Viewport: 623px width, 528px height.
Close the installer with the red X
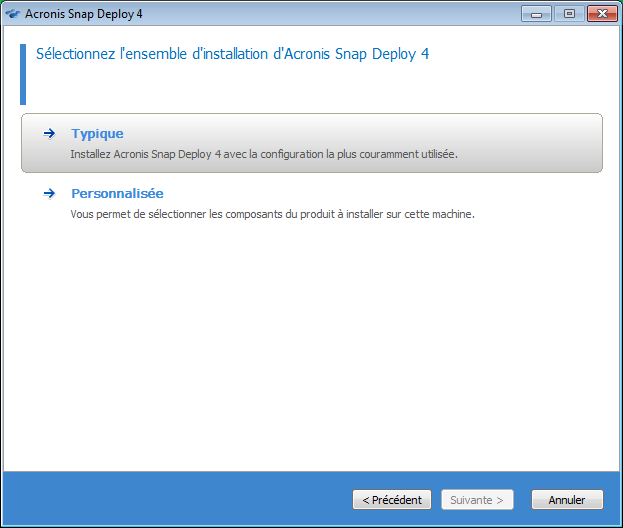point(601,13)
